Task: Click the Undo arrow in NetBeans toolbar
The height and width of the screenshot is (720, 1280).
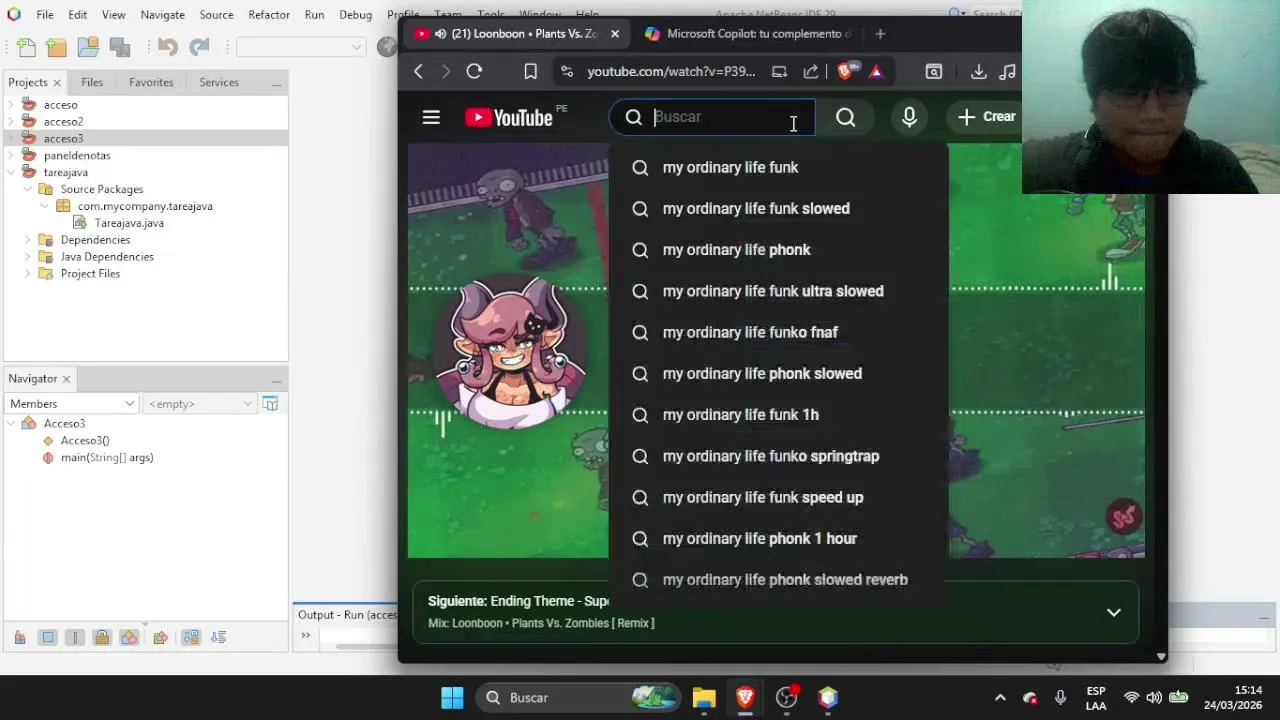Action: click(x=167, y=47)
